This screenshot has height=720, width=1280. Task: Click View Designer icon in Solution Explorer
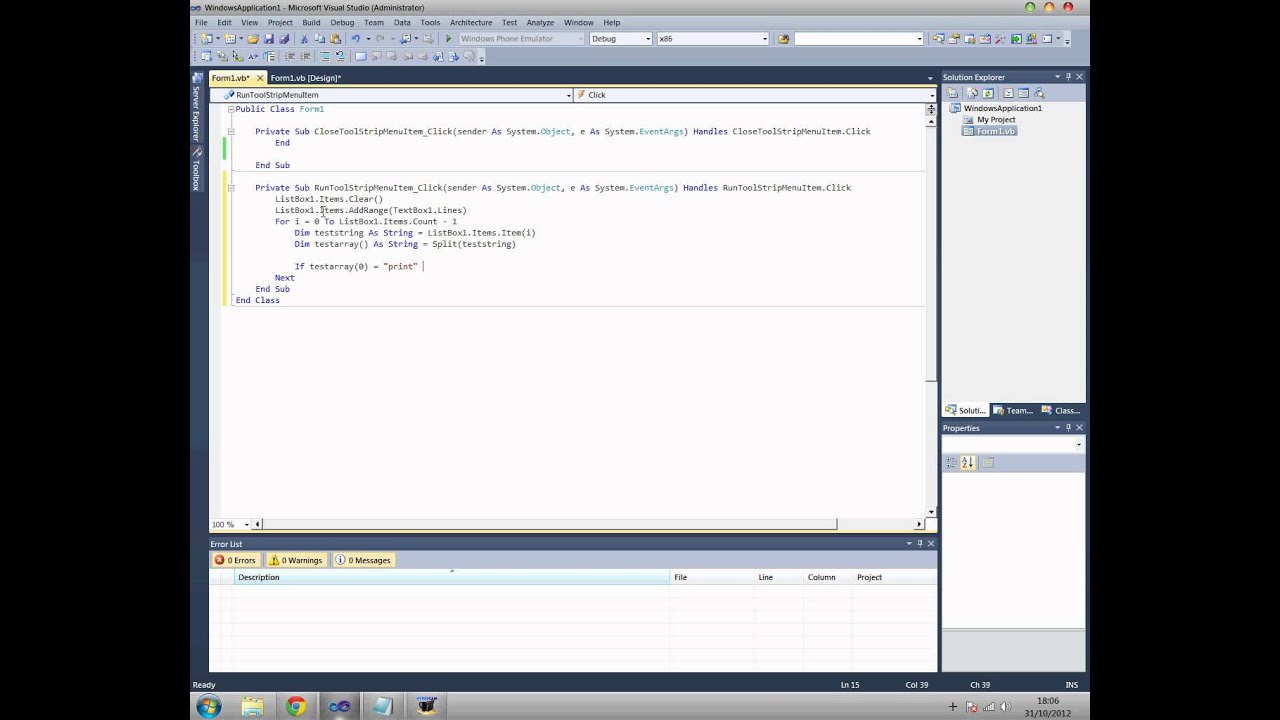[1024, 93]
